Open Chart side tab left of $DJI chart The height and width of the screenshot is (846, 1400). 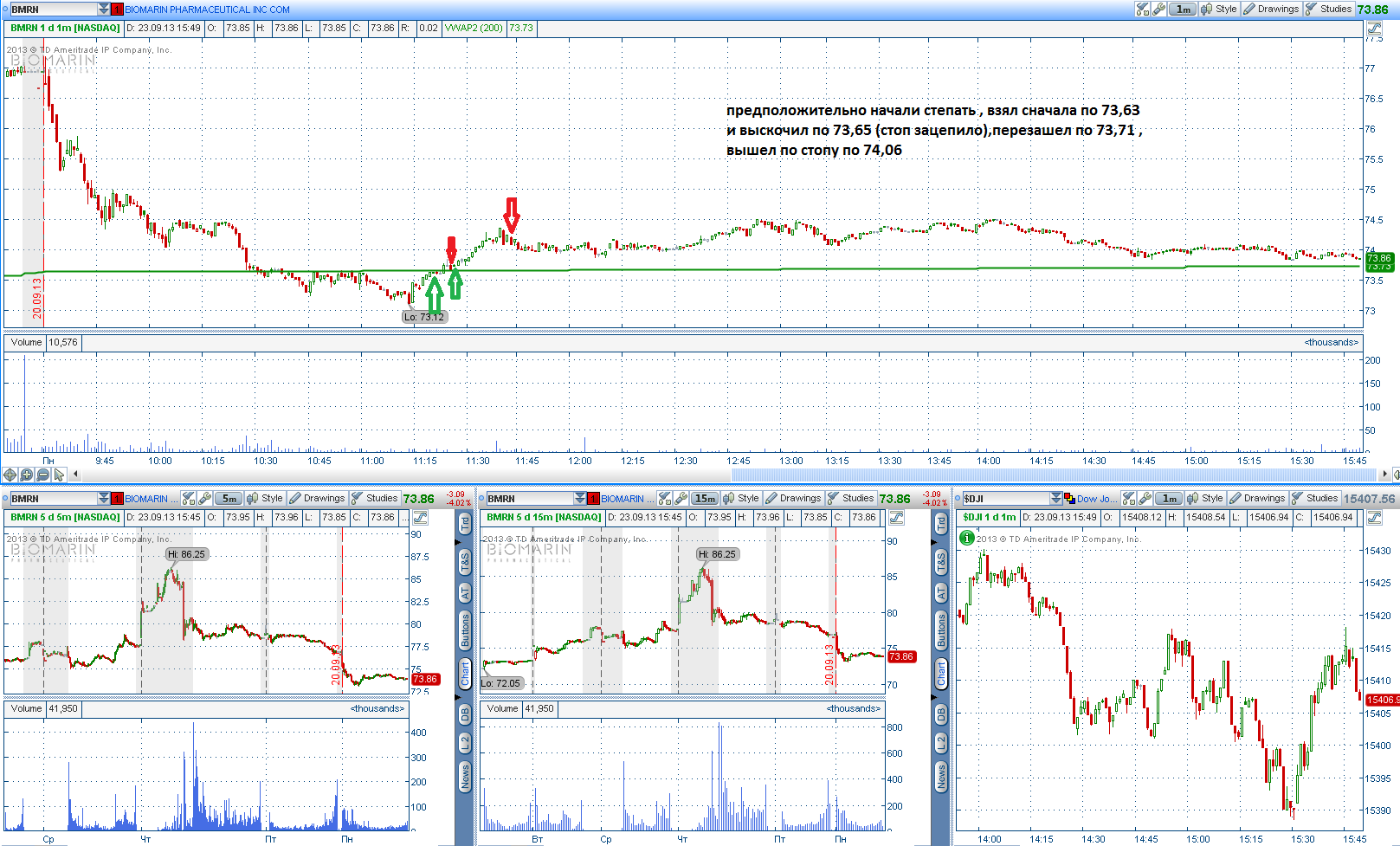pyautogui.click(x=941, y=673)
